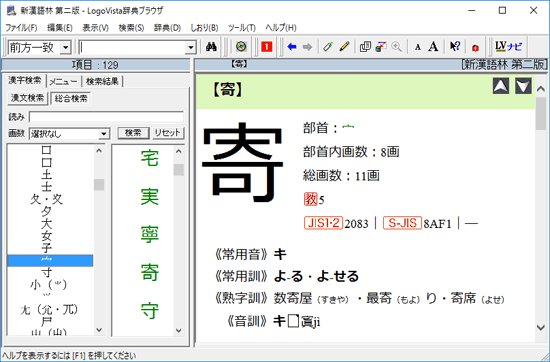
Task: Open the ヘルプ(H) menu
Action: pos(281,28)
